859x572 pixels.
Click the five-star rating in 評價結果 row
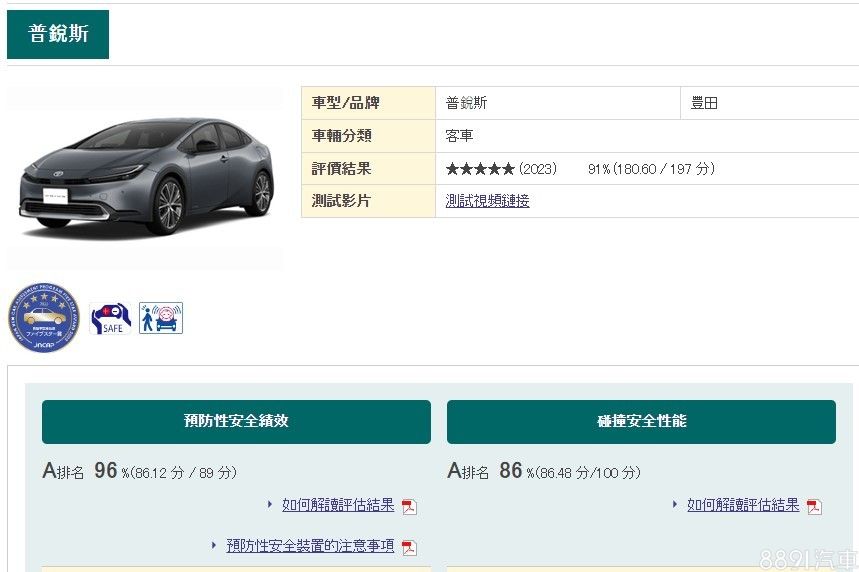[x=480, y=169]
